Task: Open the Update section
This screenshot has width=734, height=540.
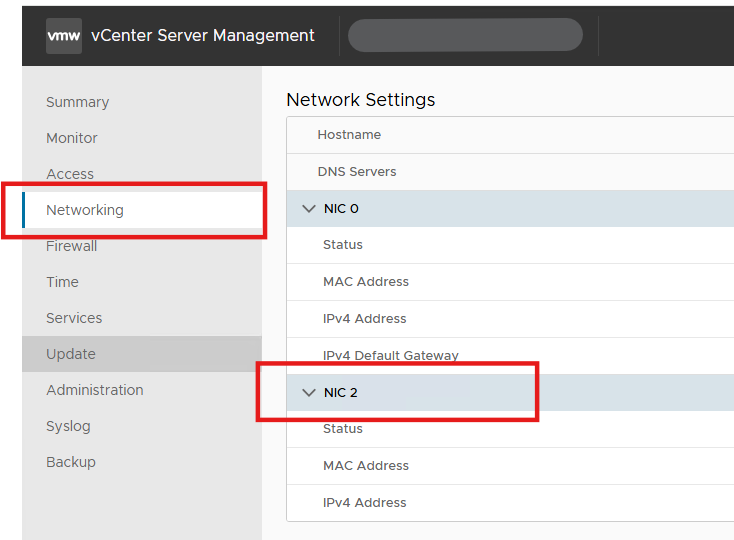Action: pos(71,354)
